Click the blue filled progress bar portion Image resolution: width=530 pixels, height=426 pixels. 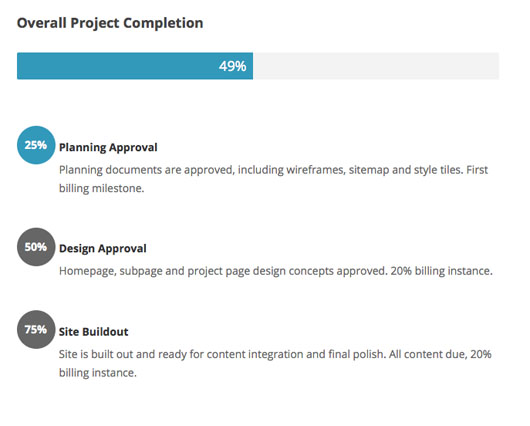pos(135,66)
